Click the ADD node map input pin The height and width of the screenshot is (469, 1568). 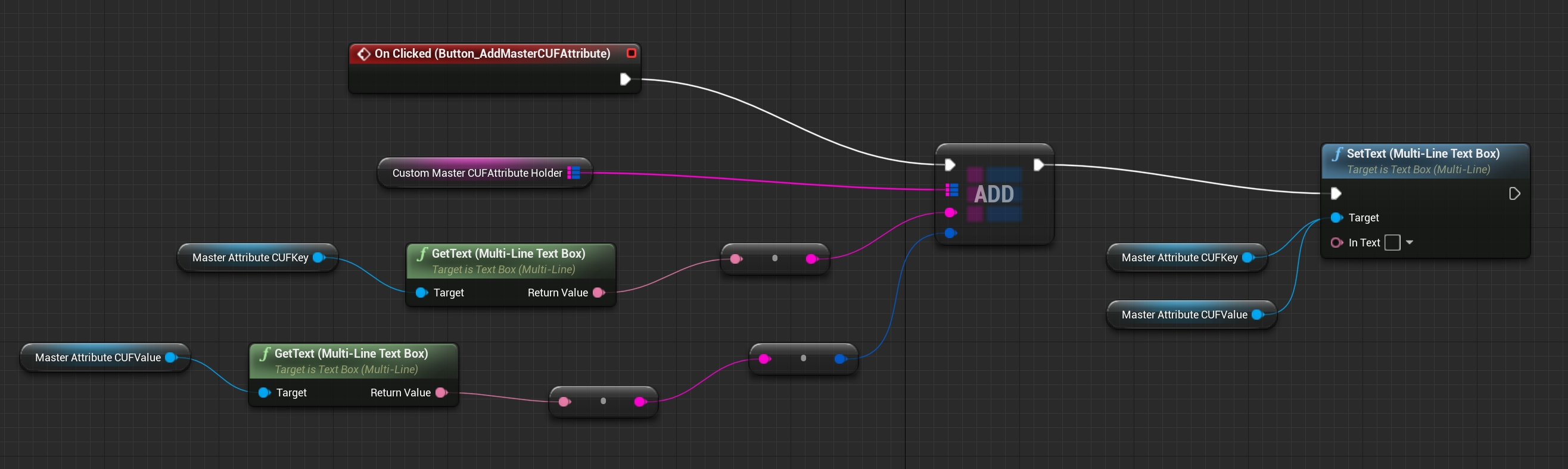point(951,190)
